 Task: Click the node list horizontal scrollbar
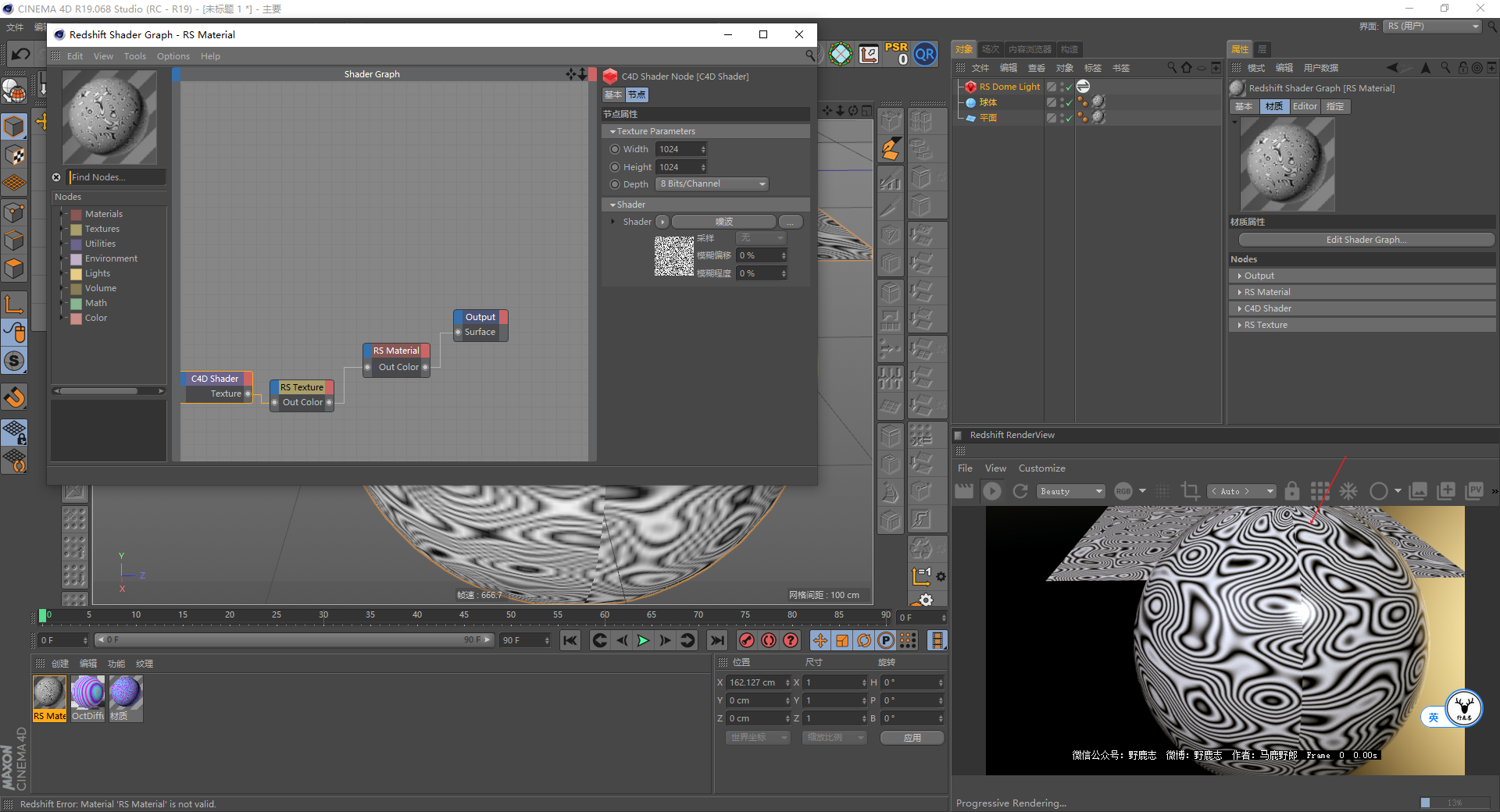click(99, 391)
